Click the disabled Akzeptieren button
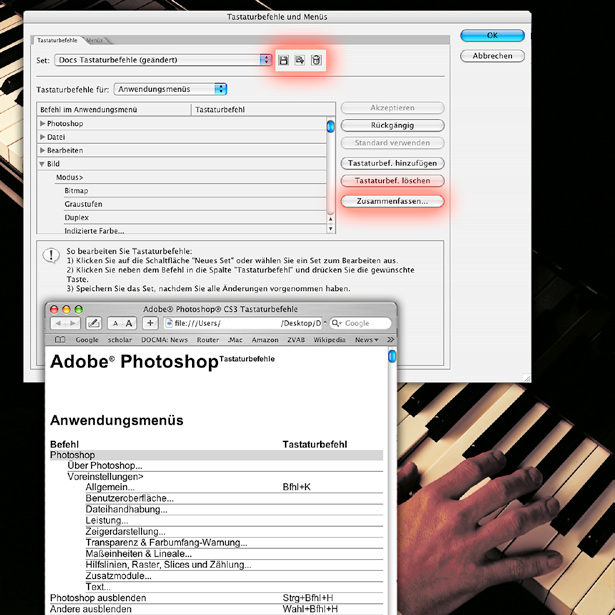615x615 pixels. pos(392,107)
